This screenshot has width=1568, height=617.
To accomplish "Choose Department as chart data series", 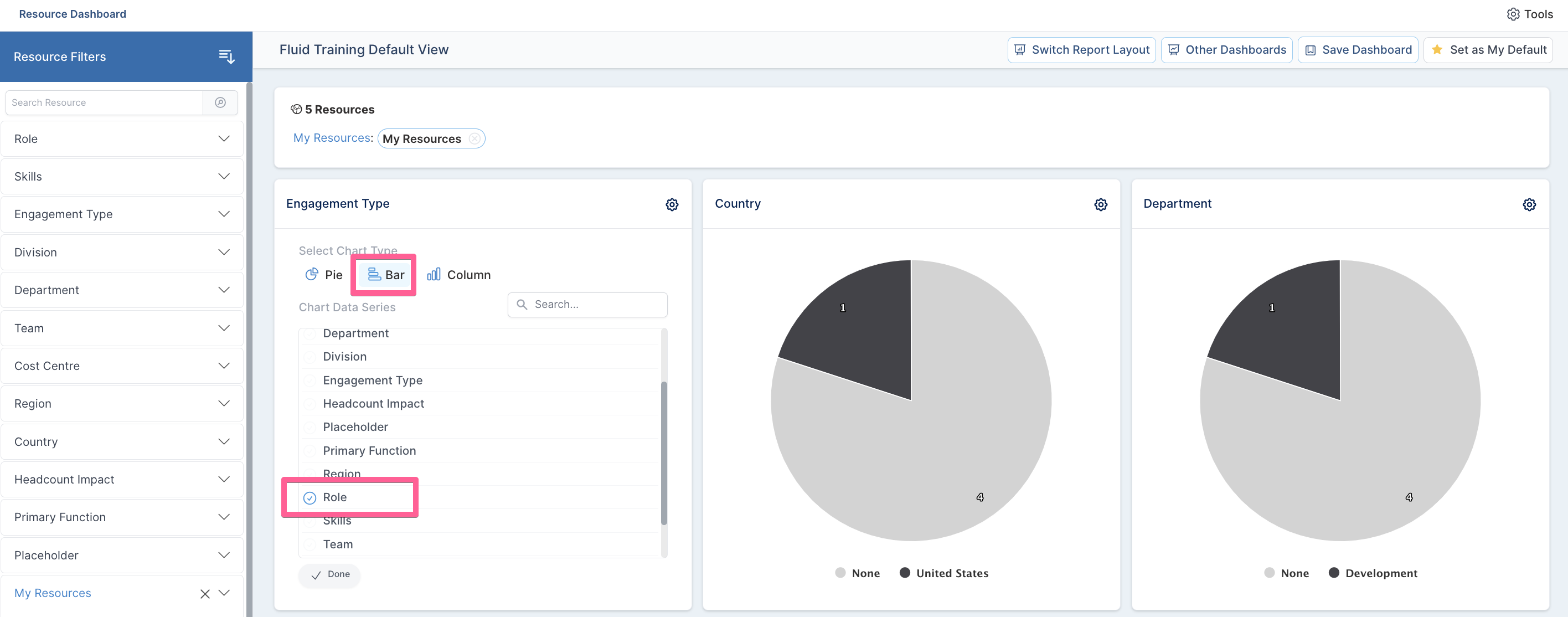I will pyautogui.click(x=347, y=333).
